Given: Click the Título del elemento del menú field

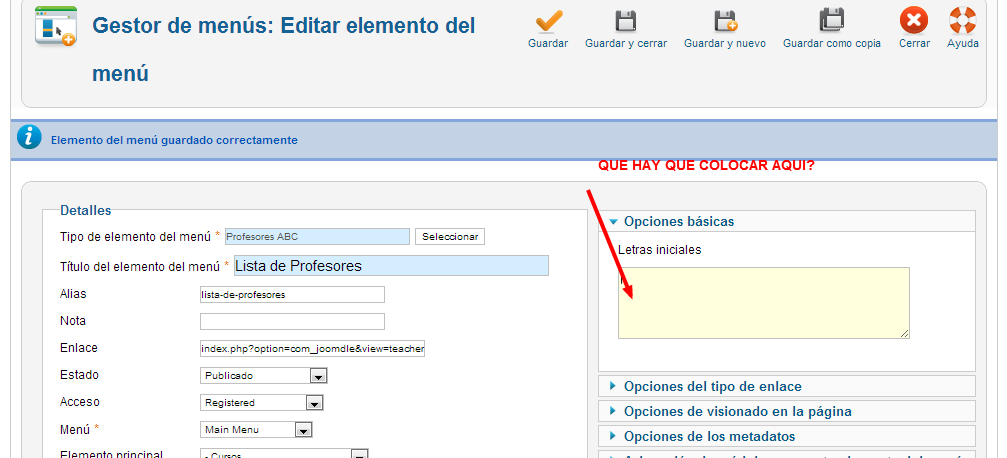Looking at the screenshot, I should pyautogui.click(x=391, y=266).
